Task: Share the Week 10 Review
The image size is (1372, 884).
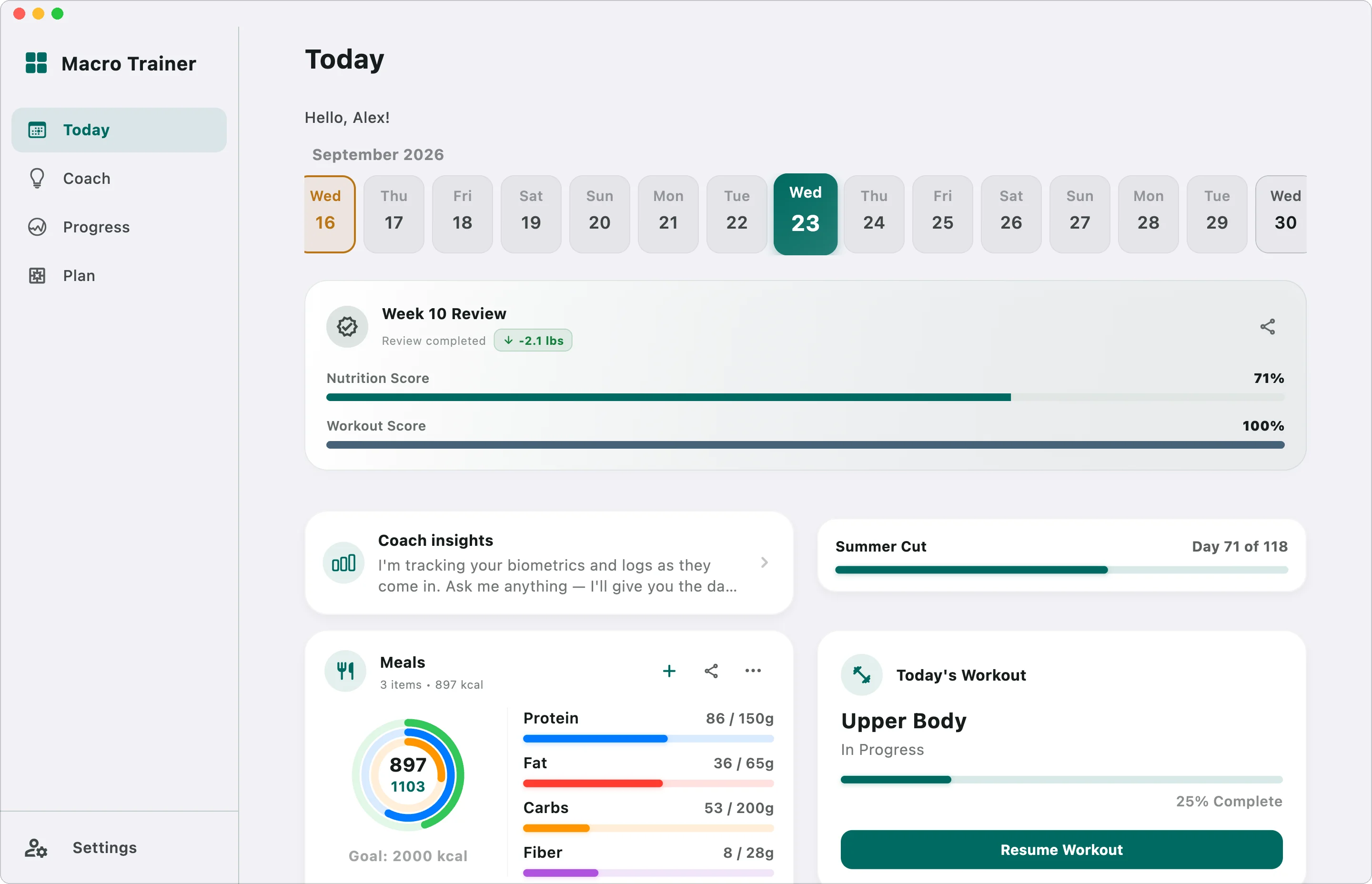Action: click(1268, 327)
